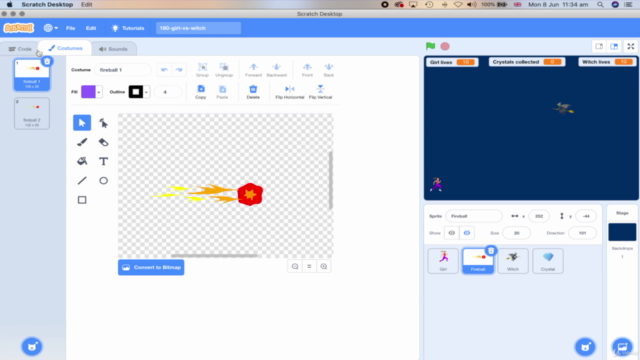Move shape Backward one layer
The height and width of the screenshot is (360, 640).
[276, 70]
